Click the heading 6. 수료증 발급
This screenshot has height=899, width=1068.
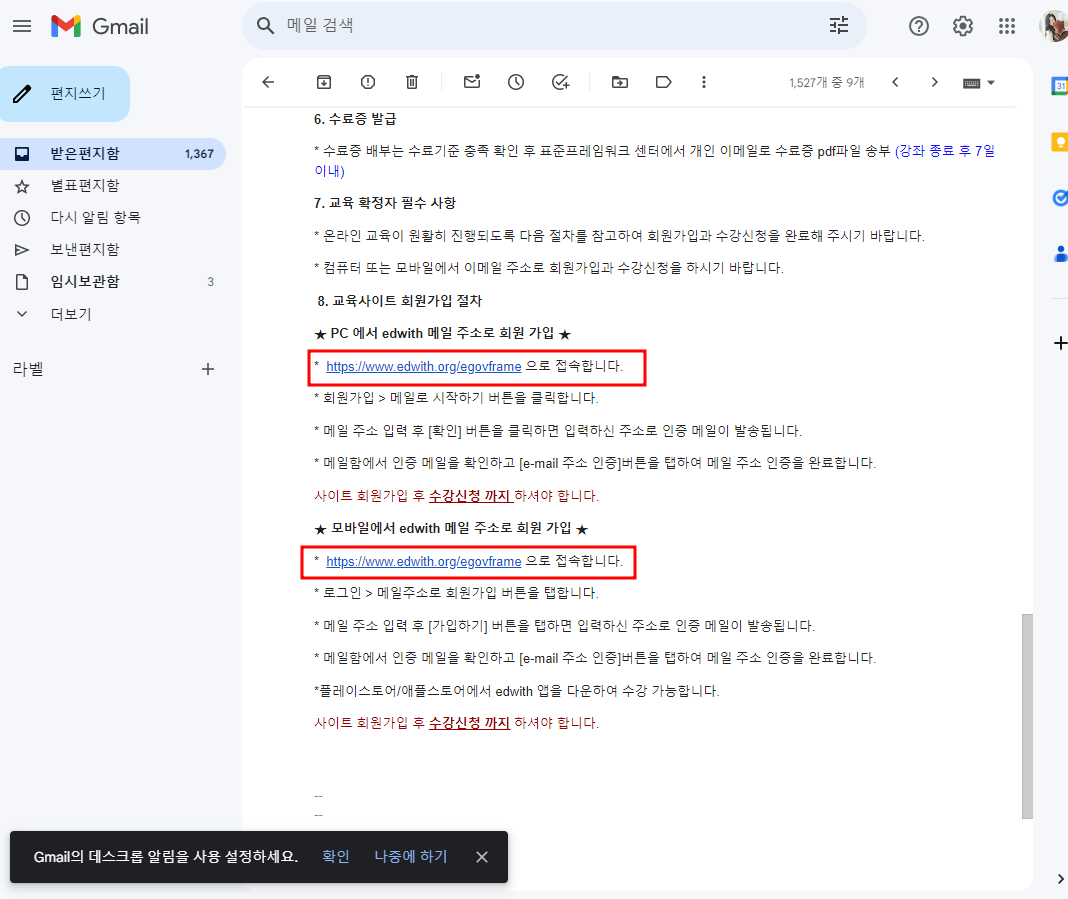pyautogui.click(x=355, y=119)
